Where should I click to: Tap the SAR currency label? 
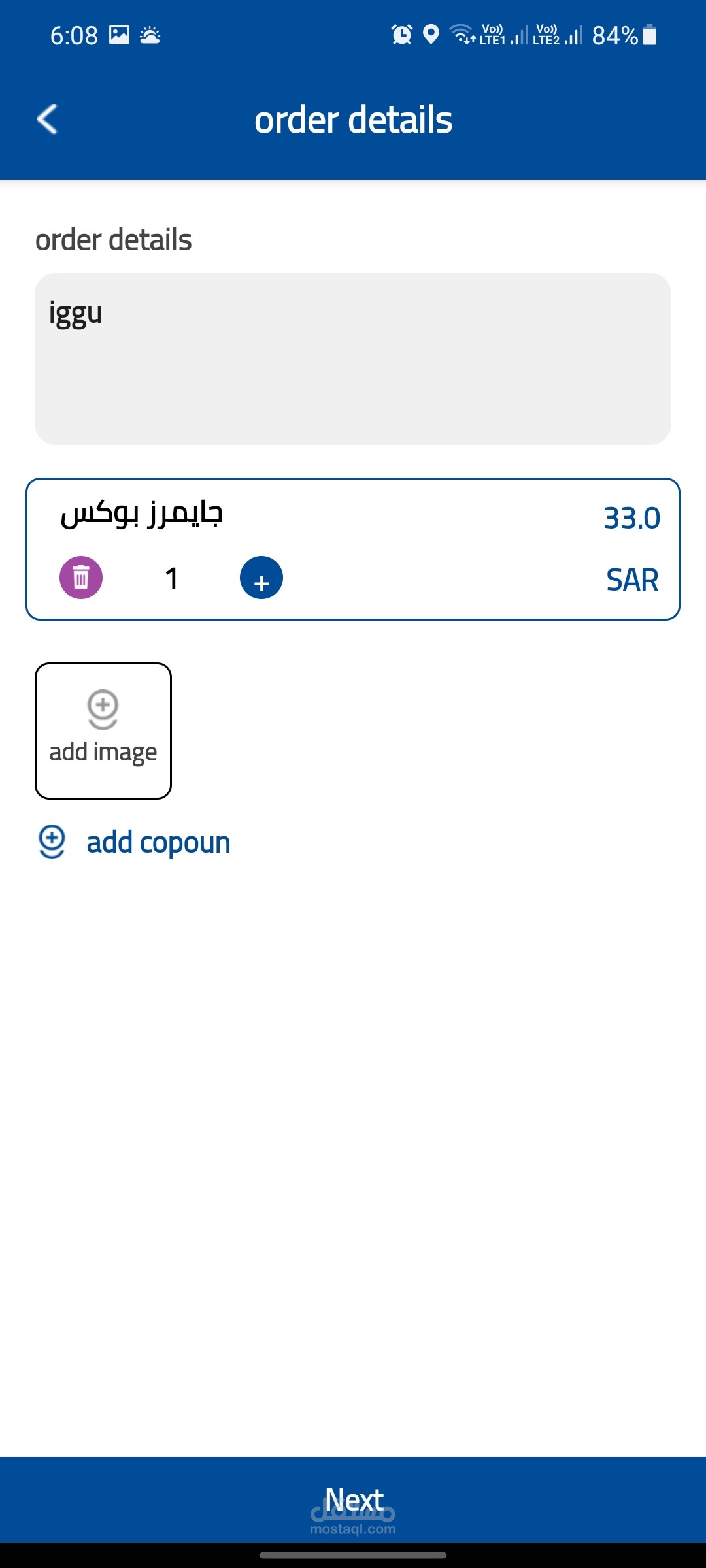(631, 580)
